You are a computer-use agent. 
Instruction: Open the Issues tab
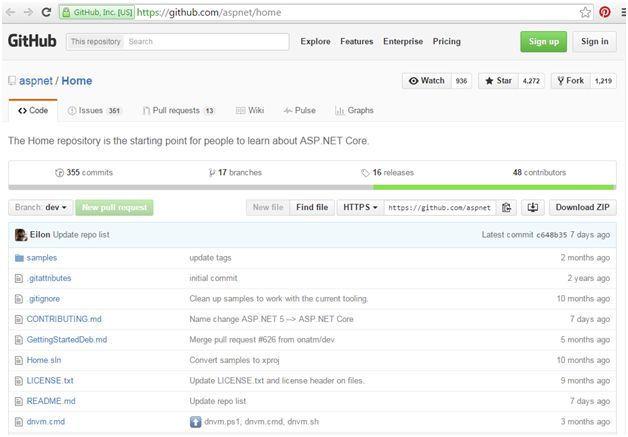point(95,111)
